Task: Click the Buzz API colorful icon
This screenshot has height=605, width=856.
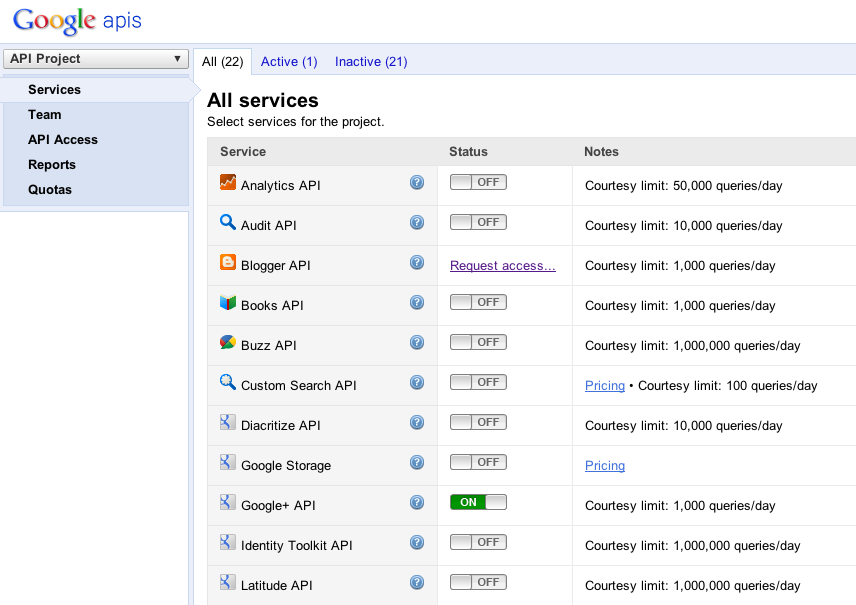Action: (x=228, y=343)
